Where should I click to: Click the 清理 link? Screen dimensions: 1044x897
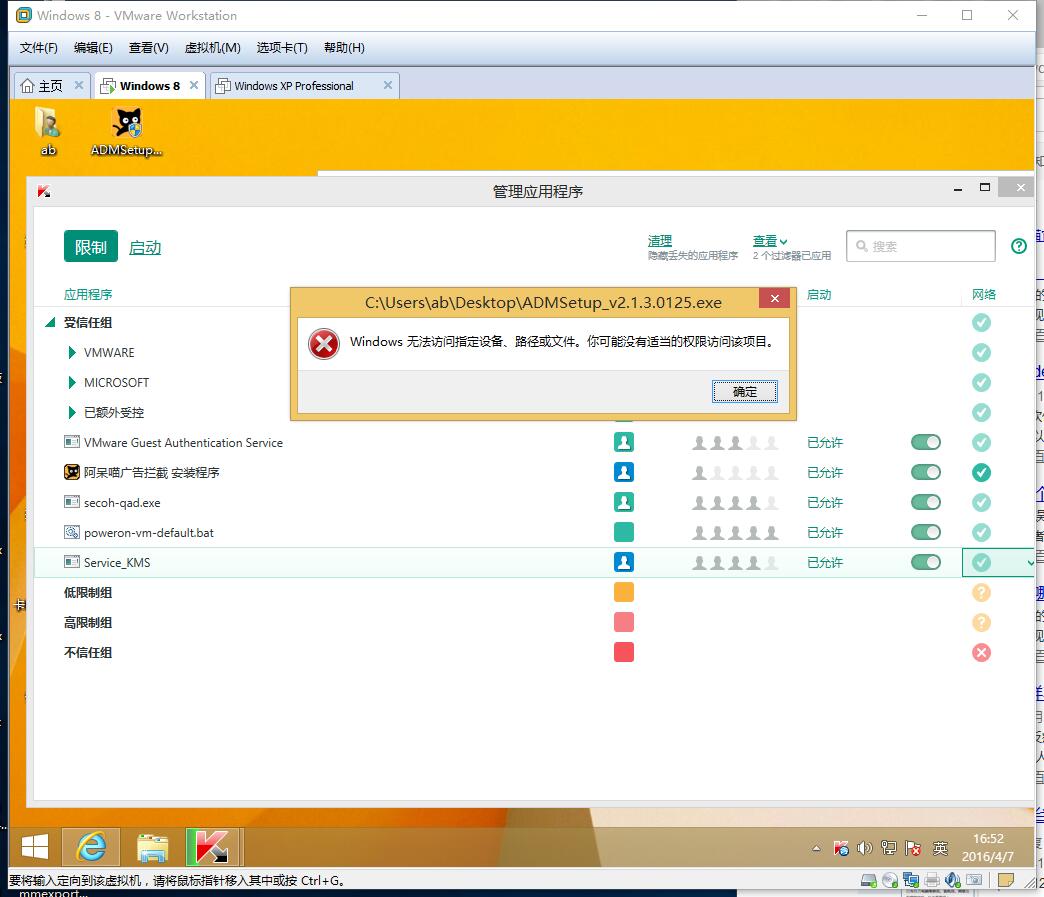click(x=660, y=240)
